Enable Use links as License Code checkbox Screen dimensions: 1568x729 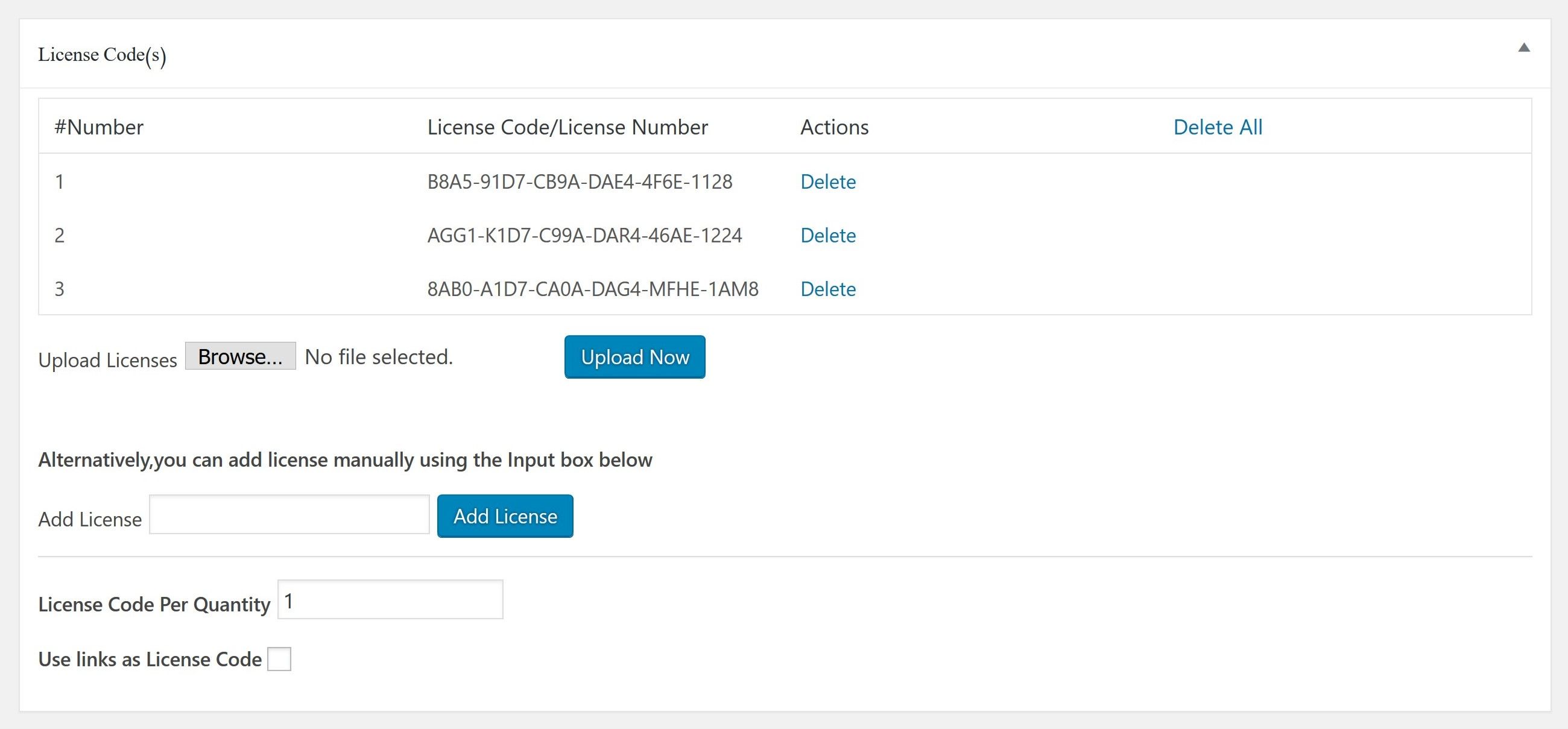pyautogui.click(x=279, y=659)
